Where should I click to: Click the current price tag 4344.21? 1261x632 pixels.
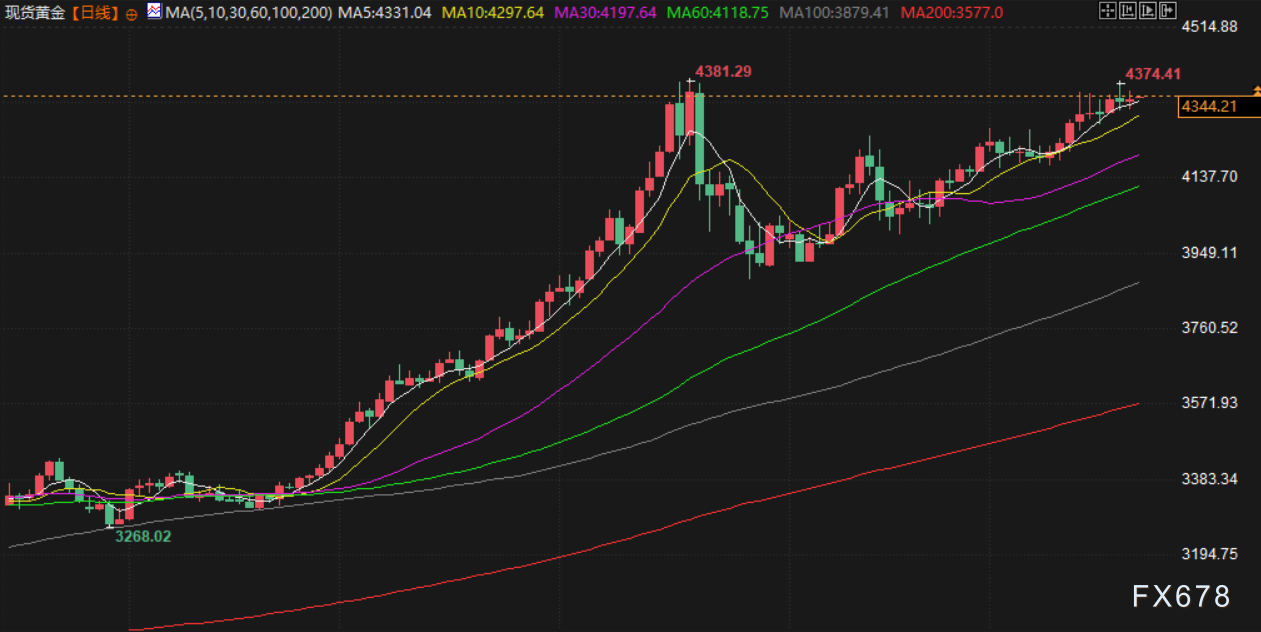[1209, 106]
